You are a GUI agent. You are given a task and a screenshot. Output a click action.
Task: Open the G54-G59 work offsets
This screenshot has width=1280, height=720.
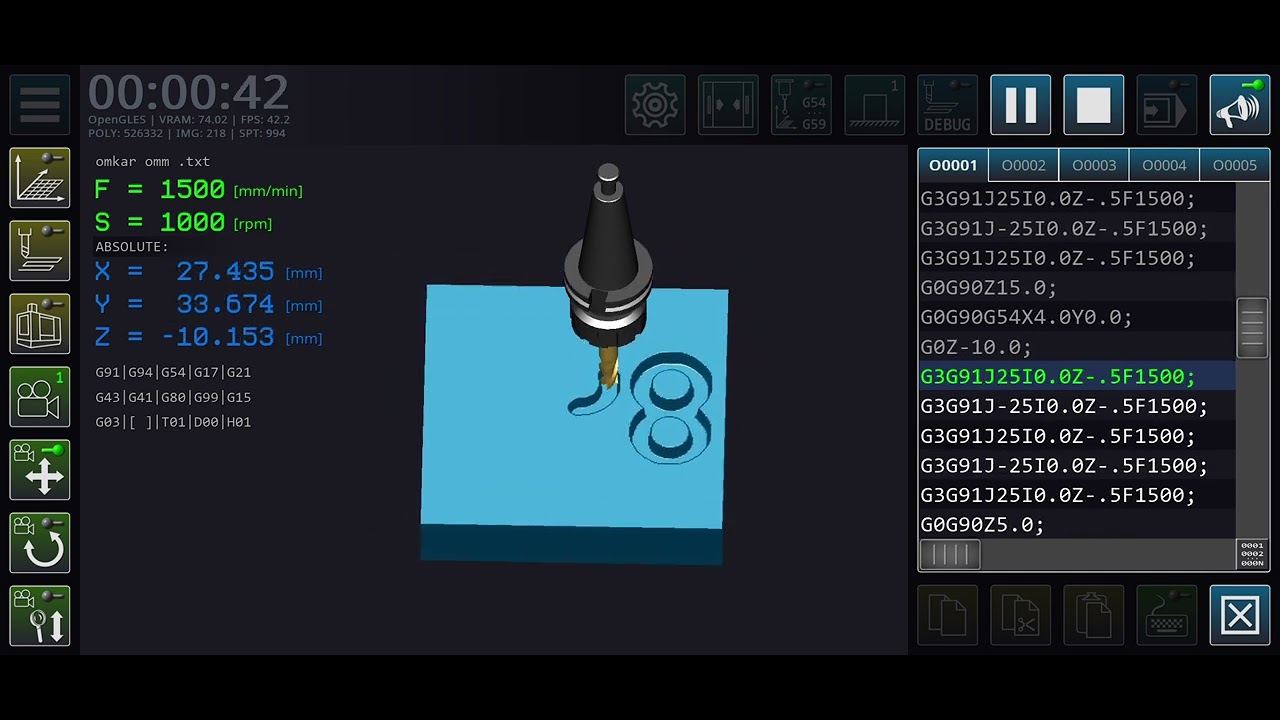tap(801, 105)
